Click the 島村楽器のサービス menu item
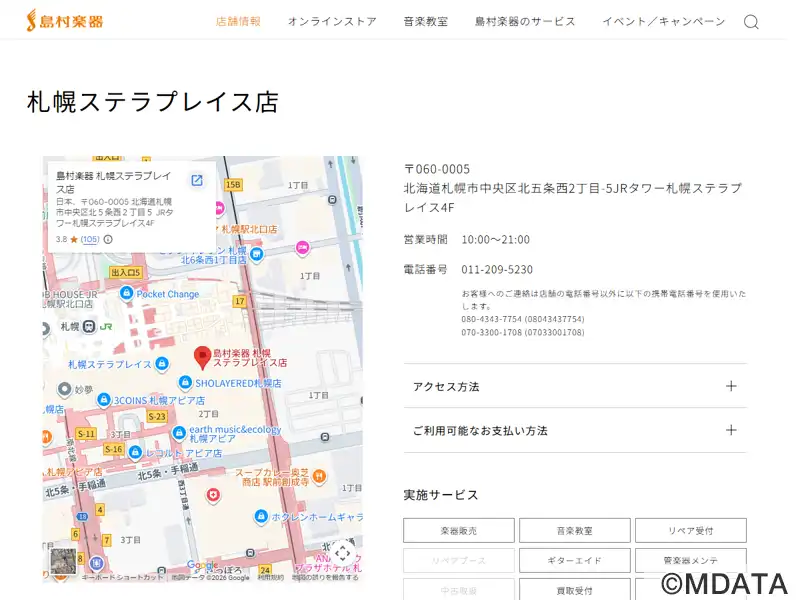 [x=525, y=21]
